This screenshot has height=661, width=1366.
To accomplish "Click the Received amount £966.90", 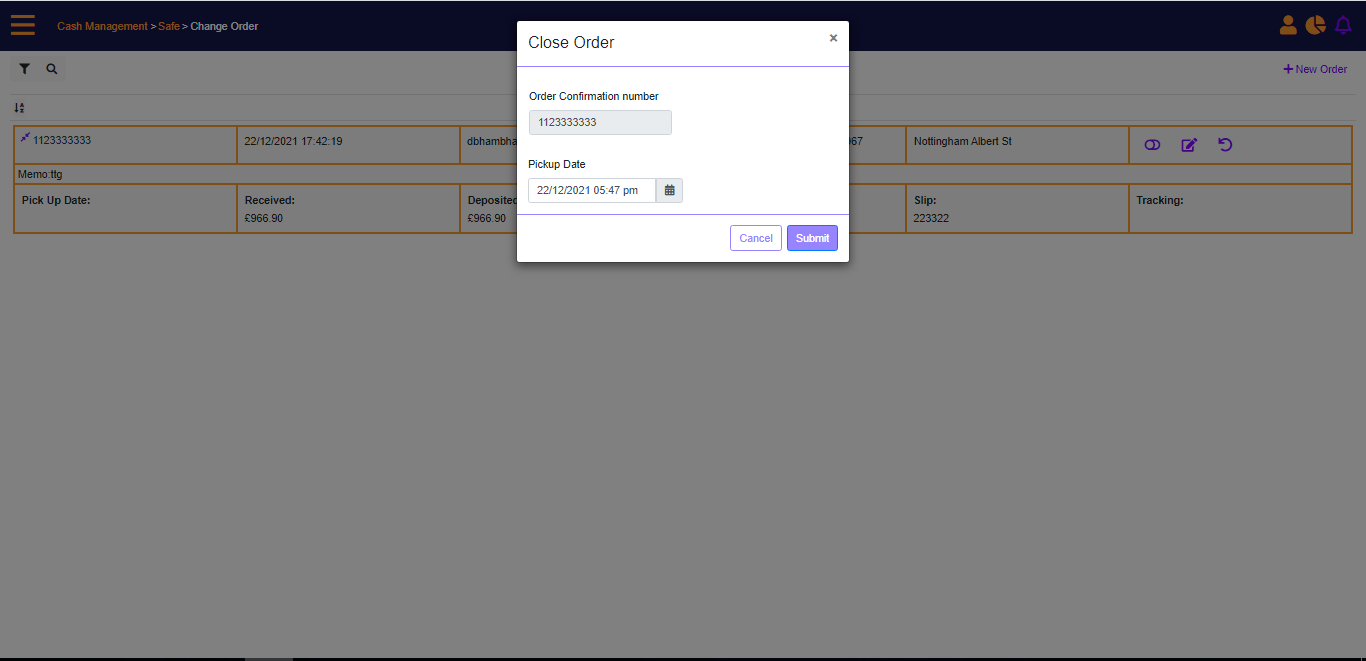I will click(x=264, y=218).
